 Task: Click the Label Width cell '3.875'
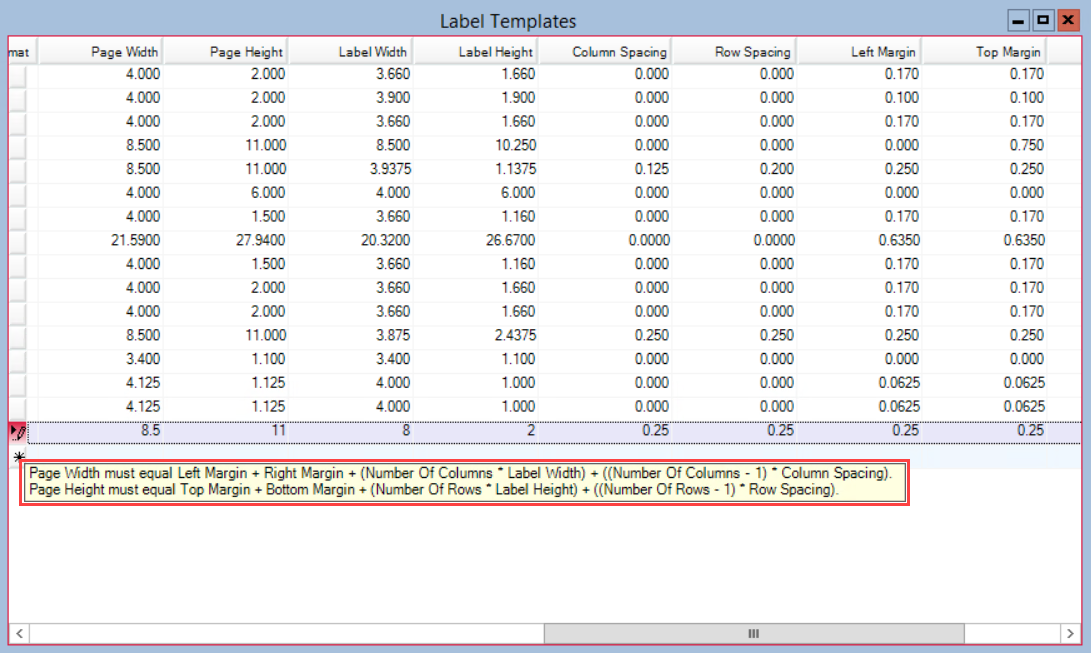coord(351,335)
